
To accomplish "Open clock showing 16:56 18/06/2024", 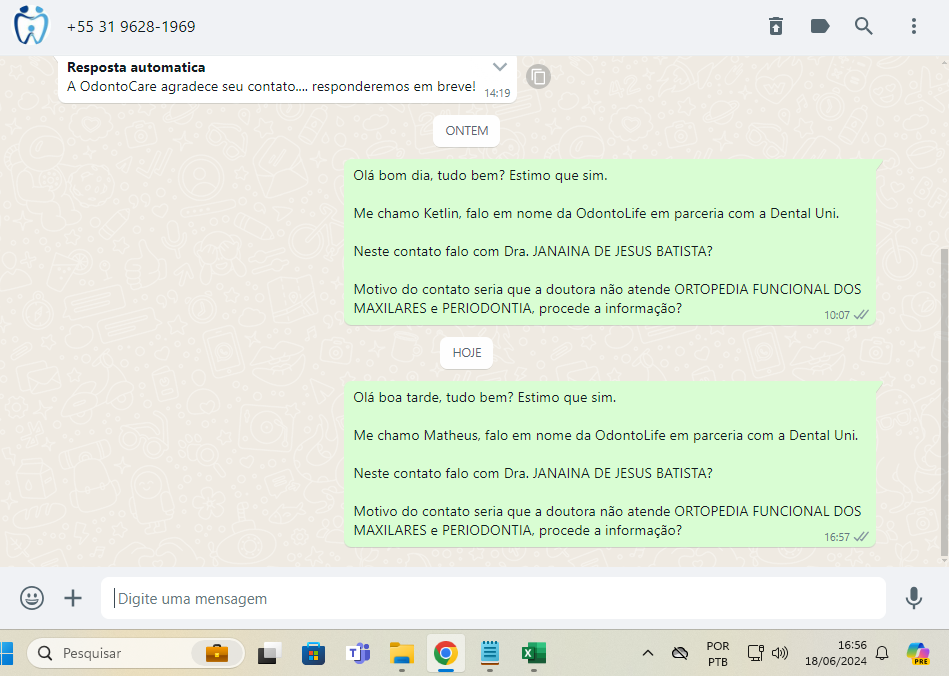I will [x=835, y=653].
